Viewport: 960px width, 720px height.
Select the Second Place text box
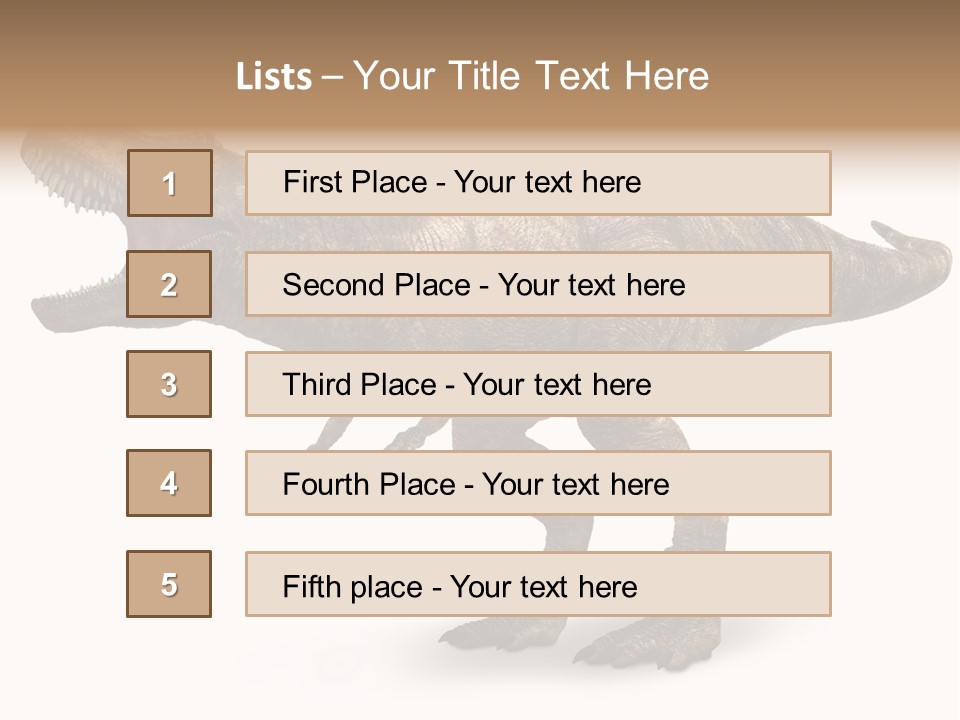(x=538, y=284)
